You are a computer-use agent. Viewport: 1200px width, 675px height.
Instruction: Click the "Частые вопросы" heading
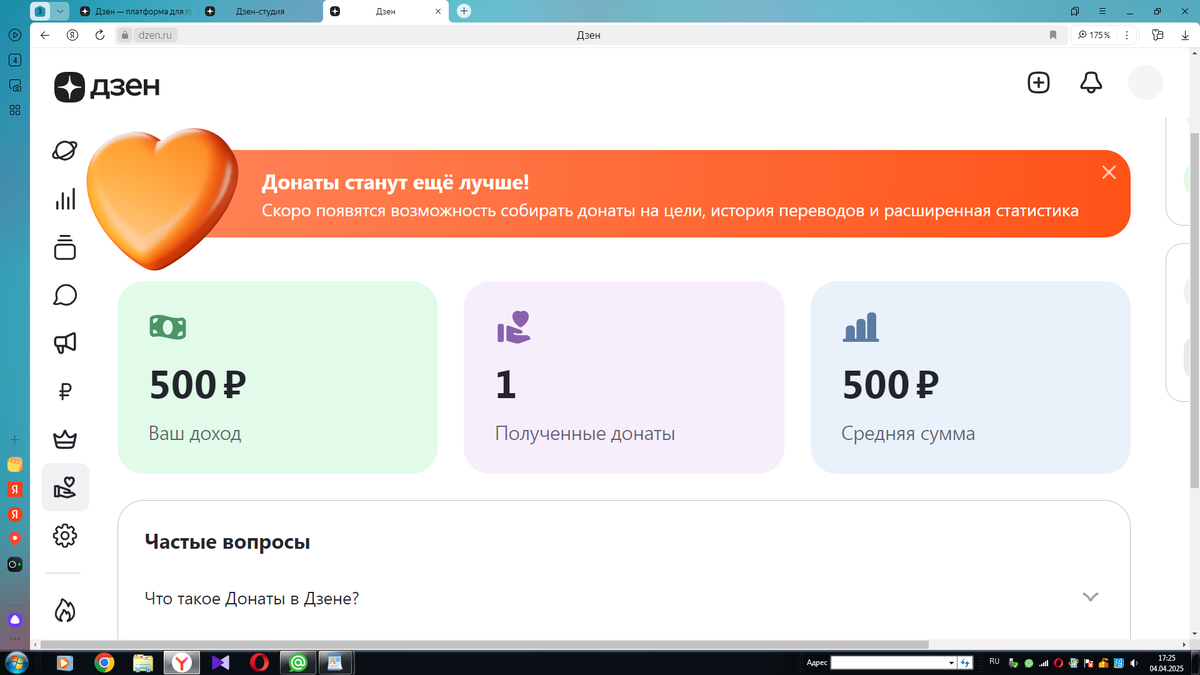click(227, 542)
